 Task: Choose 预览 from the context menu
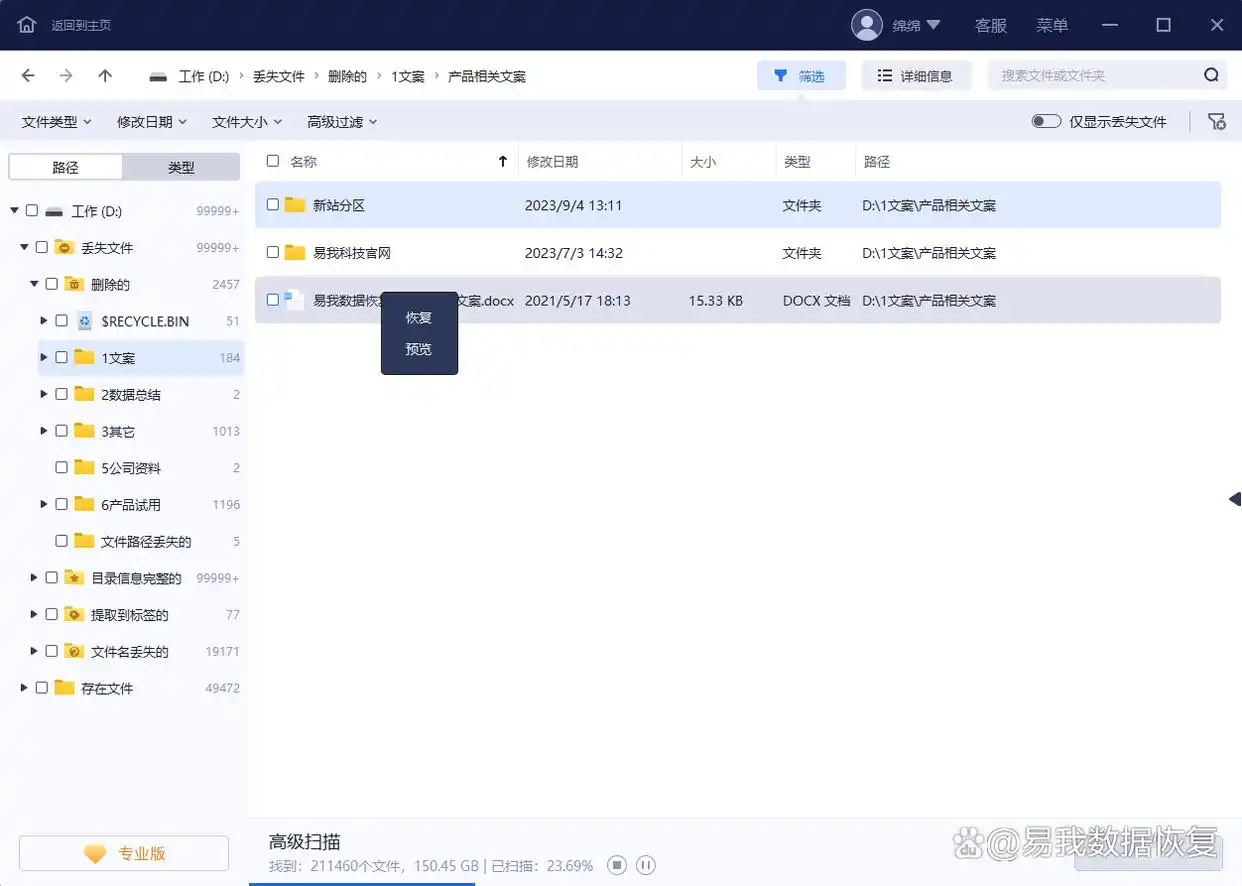tap(418, 350)
